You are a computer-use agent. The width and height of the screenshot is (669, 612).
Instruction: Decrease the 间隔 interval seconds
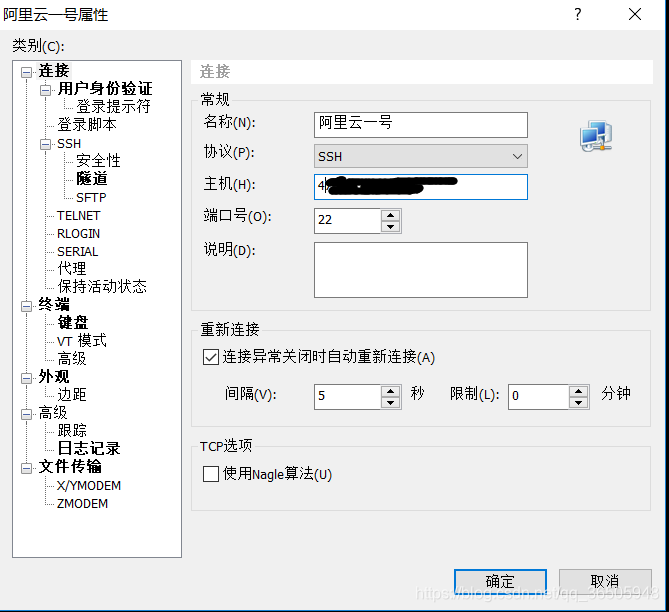390,403
